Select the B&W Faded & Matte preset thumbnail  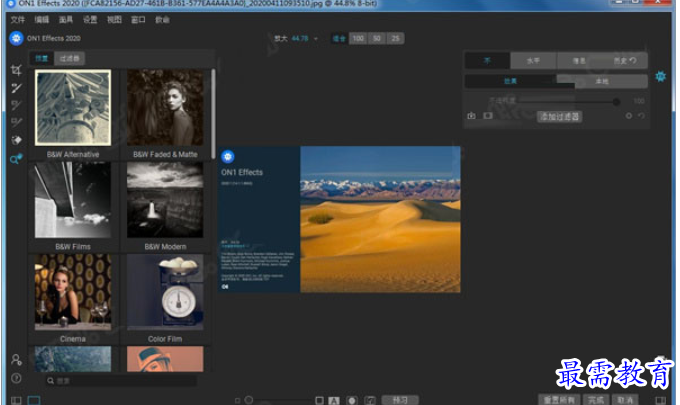[164, 108]
